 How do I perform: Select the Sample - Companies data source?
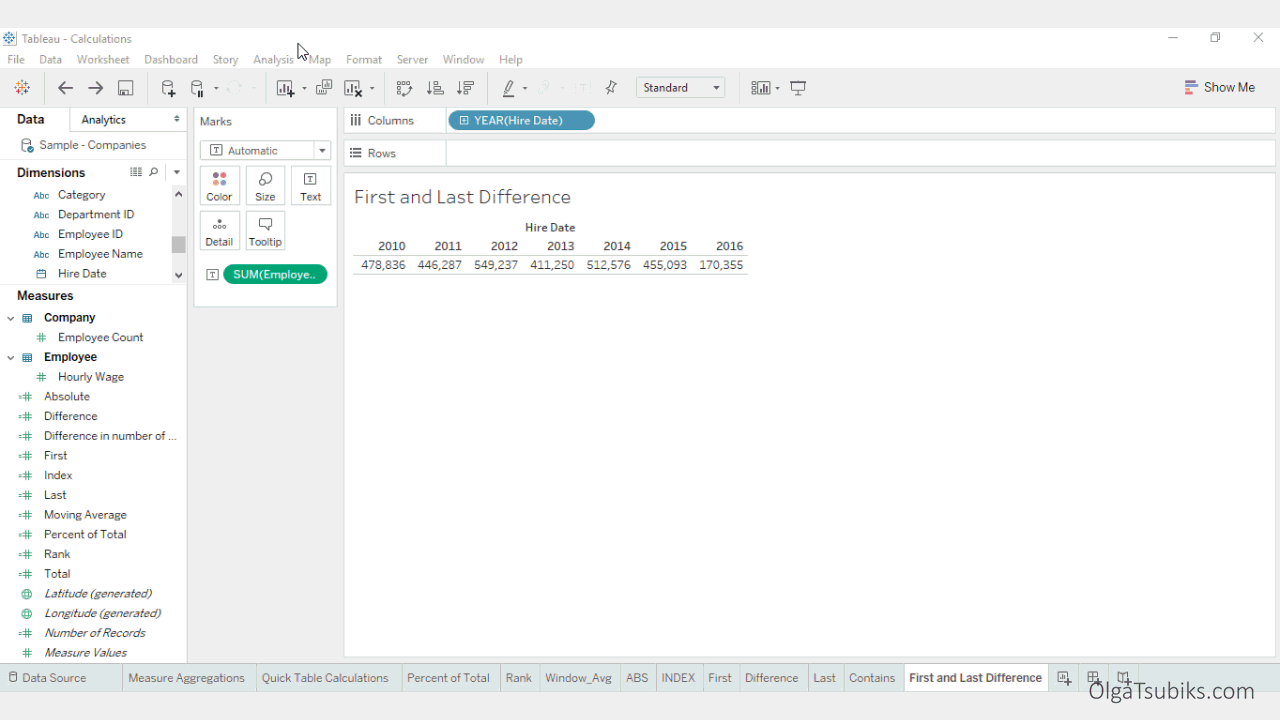(93, 145)
